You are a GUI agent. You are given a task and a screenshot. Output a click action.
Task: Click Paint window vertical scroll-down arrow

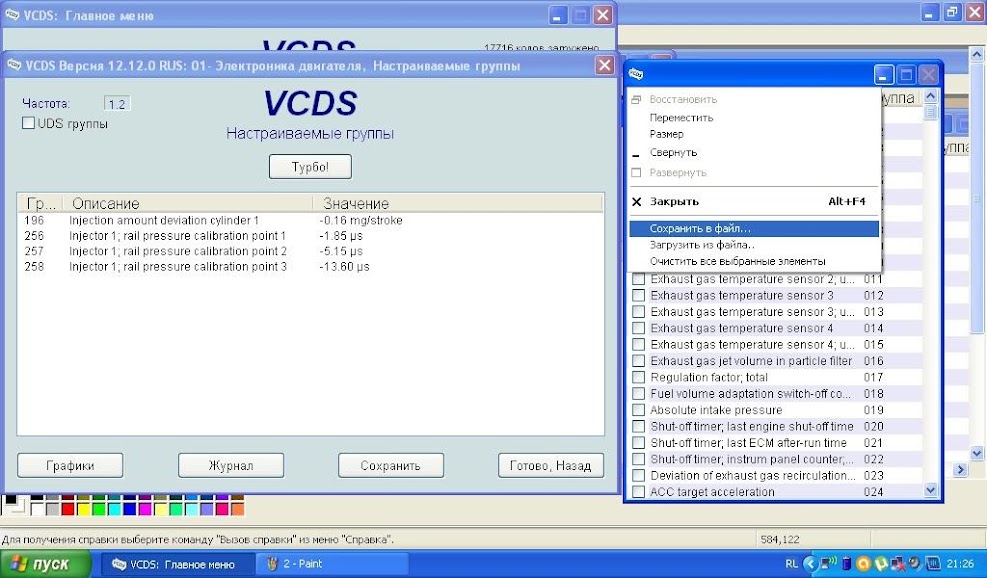tap(977, 452)
